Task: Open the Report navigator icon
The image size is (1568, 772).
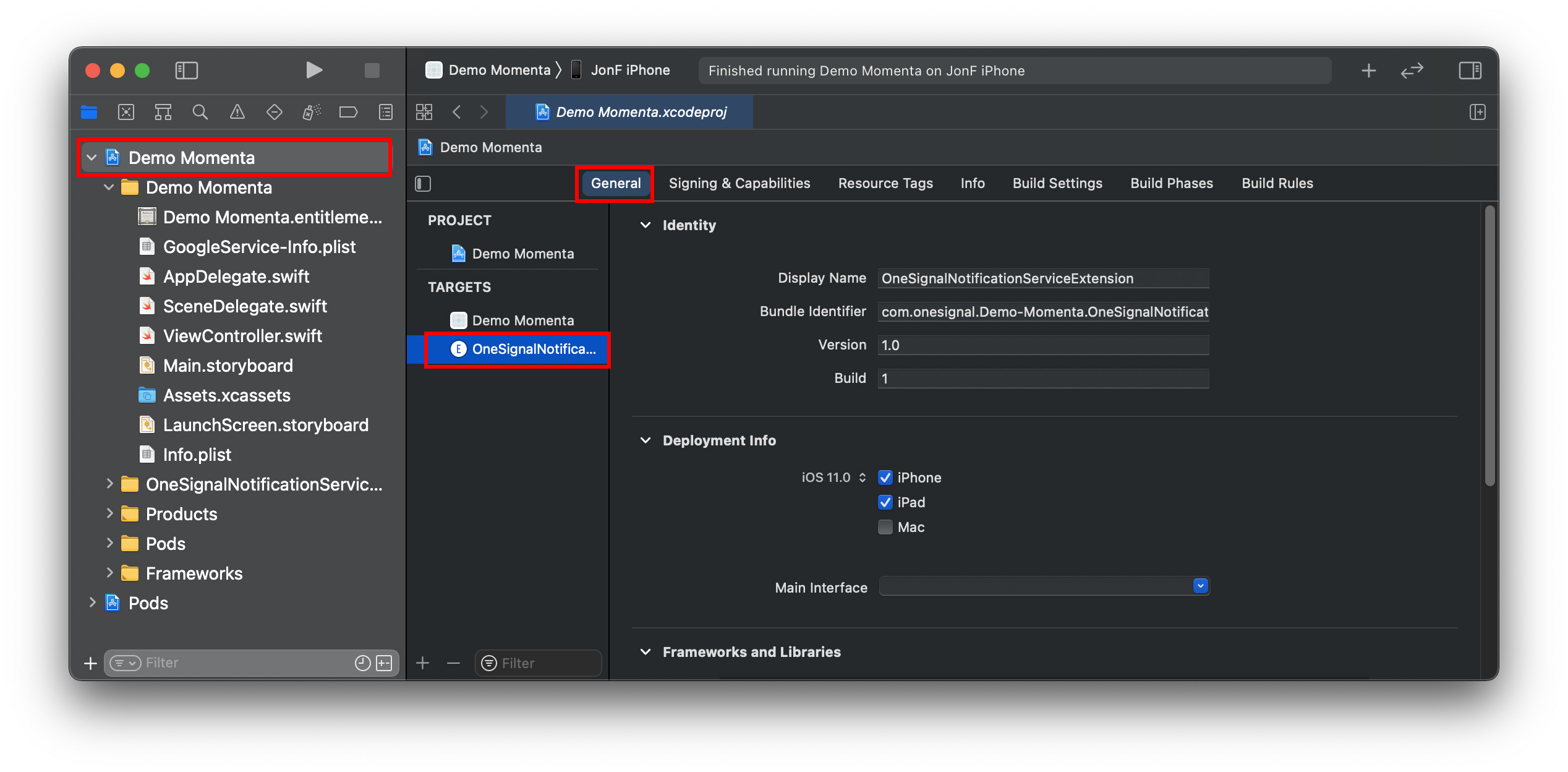Action: [386, 112]
